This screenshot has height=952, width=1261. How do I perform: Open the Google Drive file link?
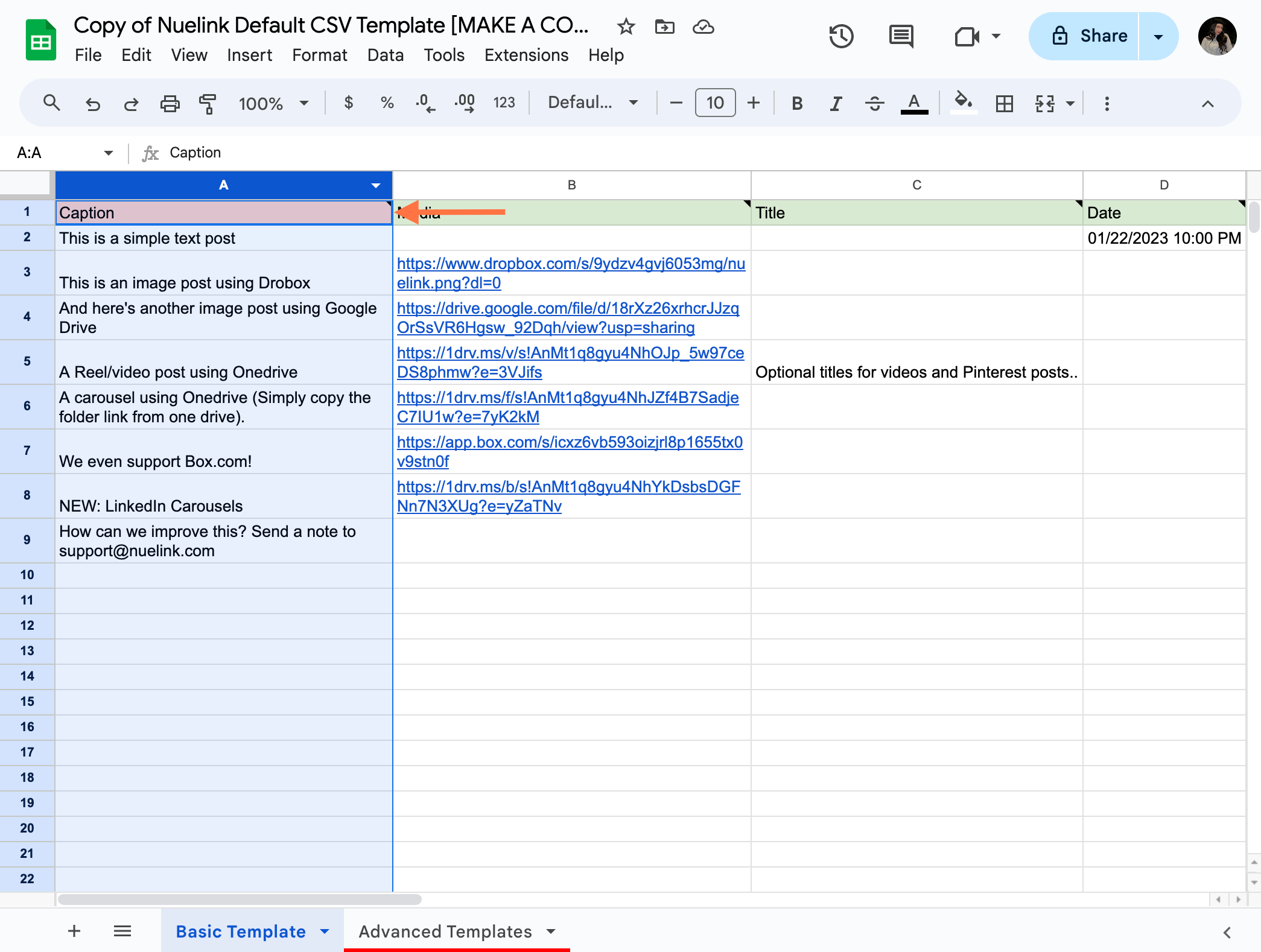point(568,318)
